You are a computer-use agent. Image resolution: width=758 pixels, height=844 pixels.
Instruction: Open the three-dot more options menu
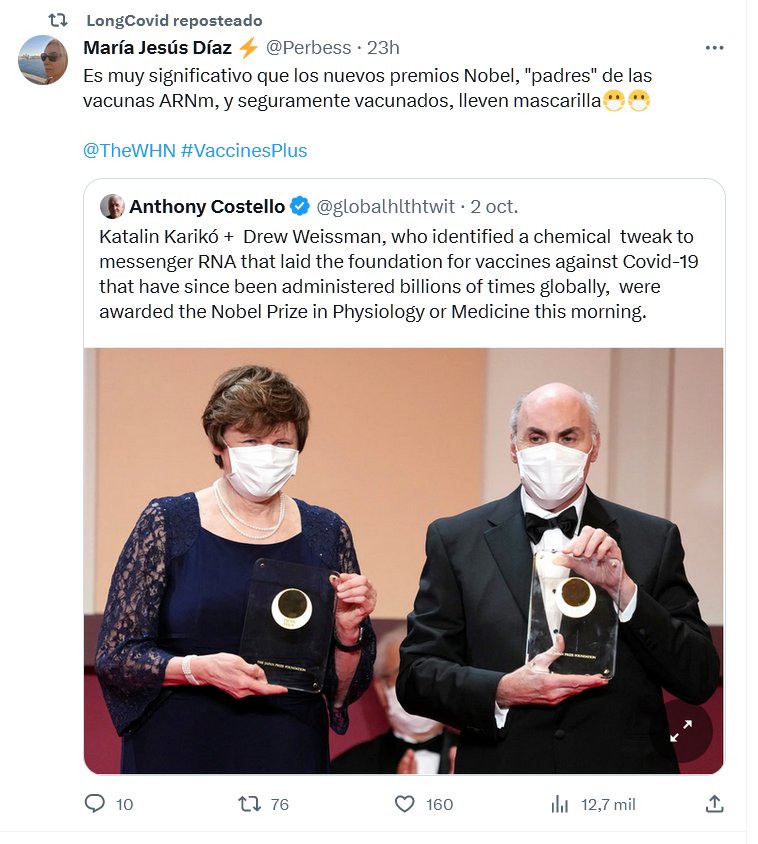click(714, 47)
